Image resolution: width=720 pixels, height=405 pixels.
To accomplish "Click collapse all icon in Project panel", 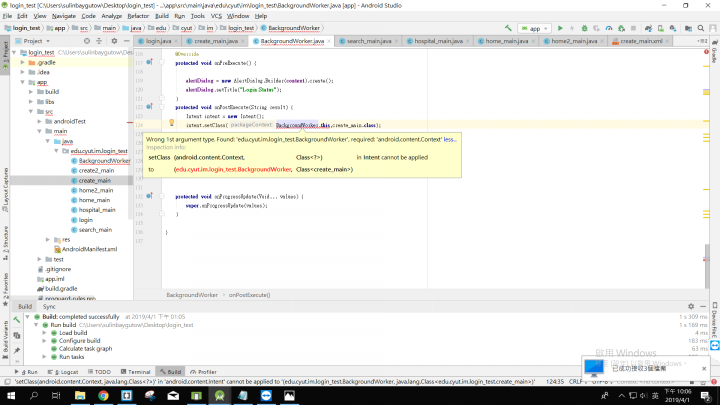I will (99, 41).
